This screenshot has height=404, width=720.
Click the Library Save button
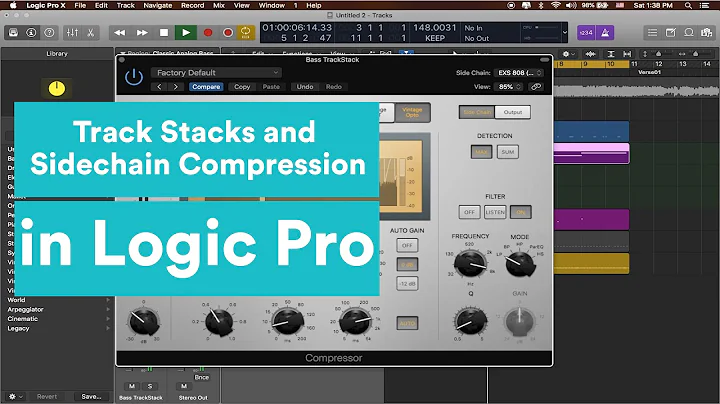(91, 397)
